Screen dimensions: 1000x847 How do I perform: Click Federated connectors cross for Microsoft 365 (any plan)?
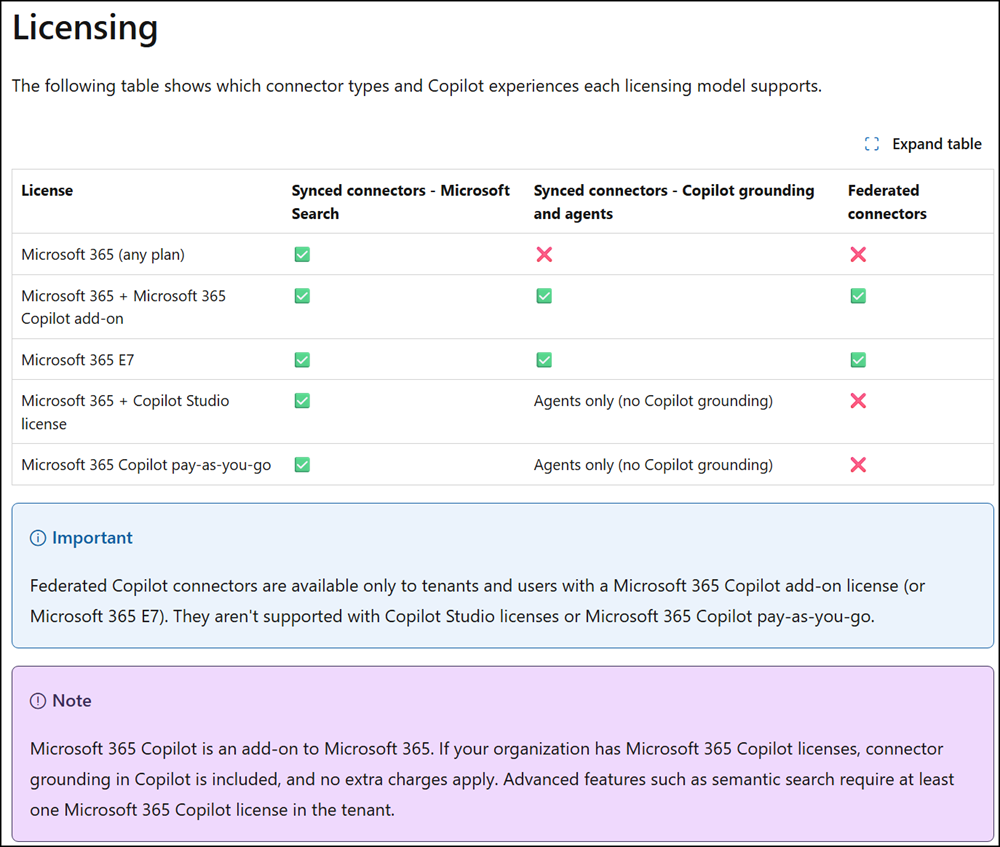tap(858, 254)
